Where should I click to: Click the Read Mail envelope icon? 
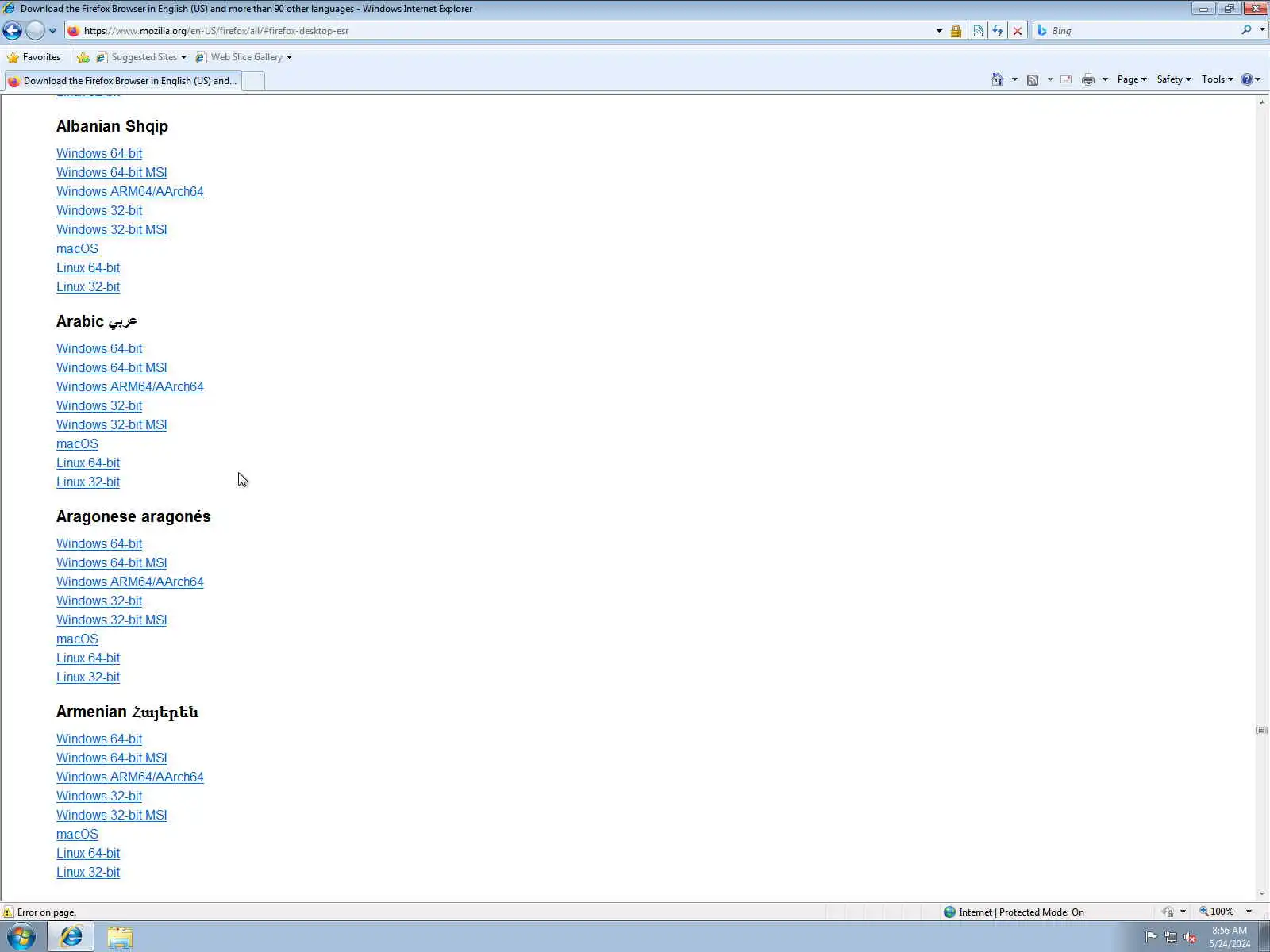(1066, 79)
